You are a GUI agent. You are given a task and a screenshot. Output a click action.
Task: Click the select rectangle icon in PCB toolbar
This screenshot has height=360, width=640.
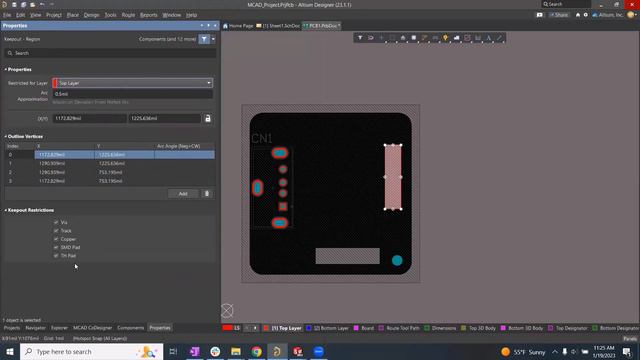[x=392, y=38]
